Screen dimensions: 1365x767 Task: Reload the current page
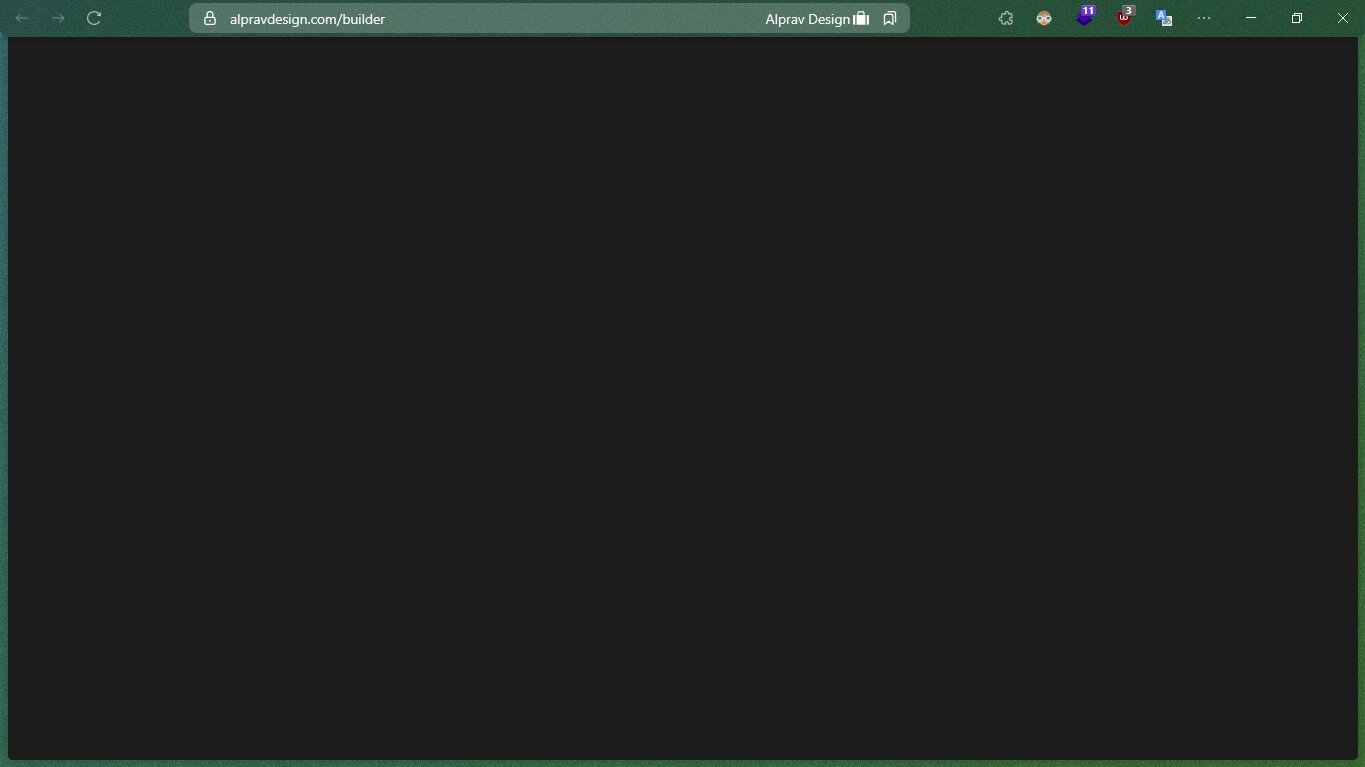click(94, 18)
